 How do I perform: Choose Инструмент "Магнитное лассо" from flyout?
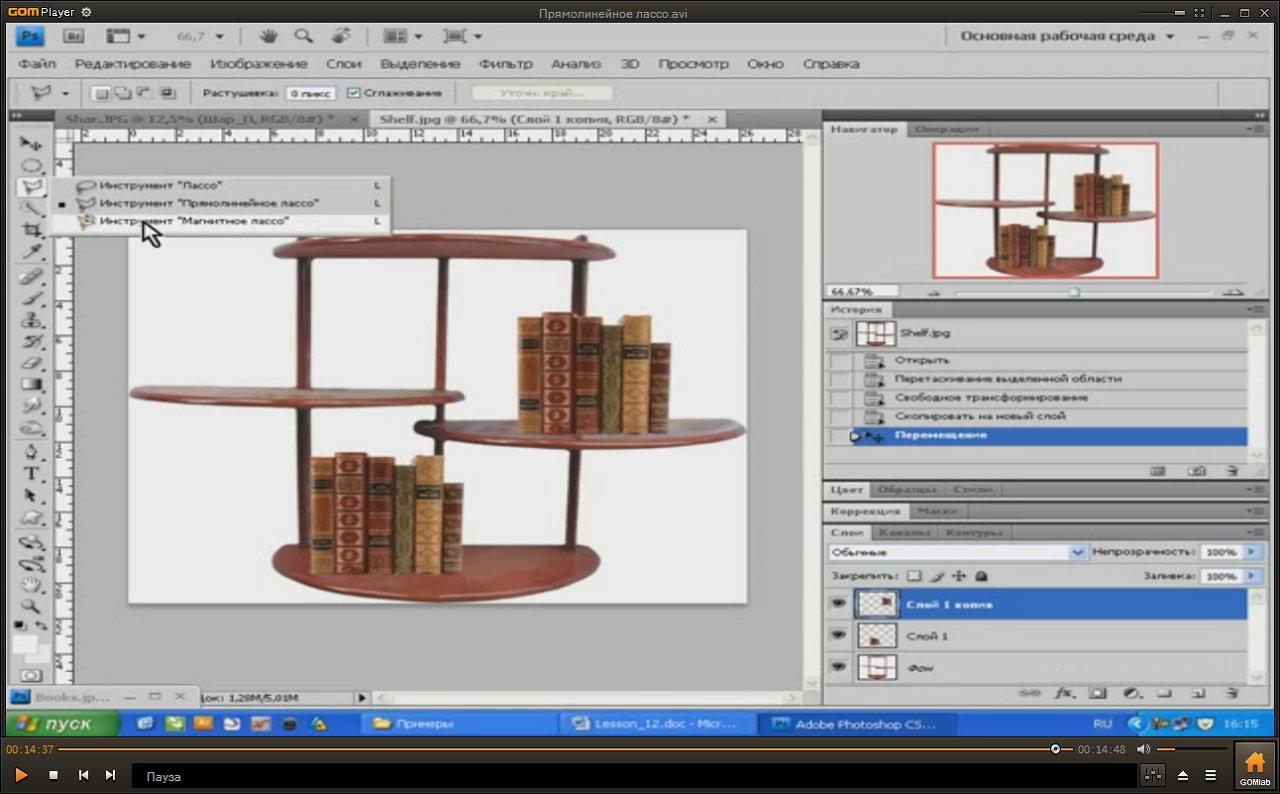click(x=193, y=221)
